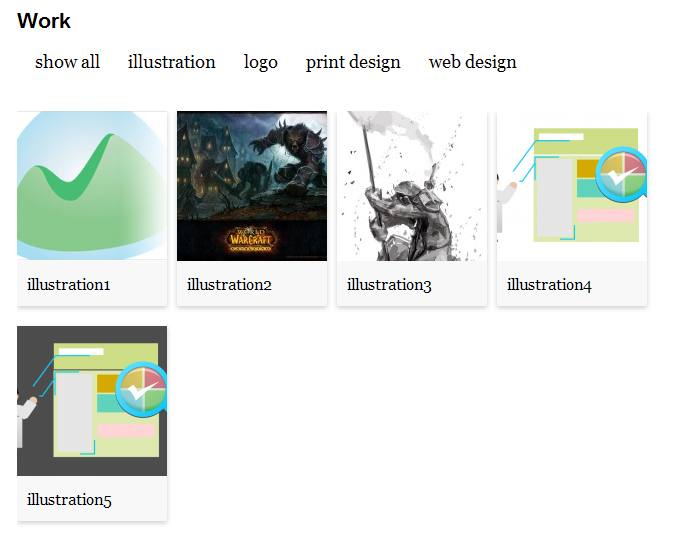Click the illustration1 caption

(69, 285)
